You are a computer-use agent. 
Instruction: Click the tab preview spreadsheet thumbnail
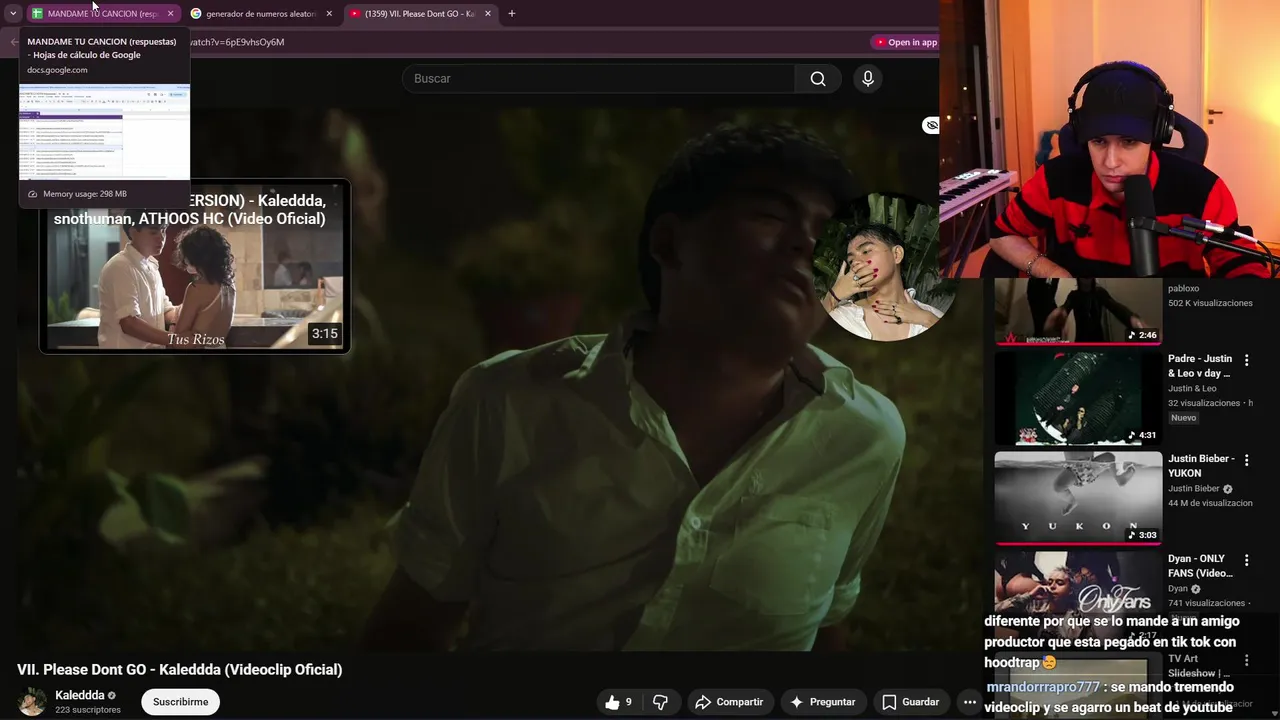coord(105,131)
